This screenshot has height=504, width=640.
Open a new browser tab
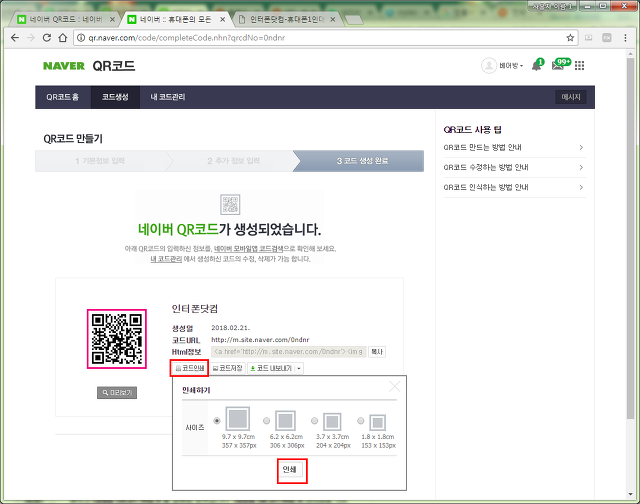[353, 20]
